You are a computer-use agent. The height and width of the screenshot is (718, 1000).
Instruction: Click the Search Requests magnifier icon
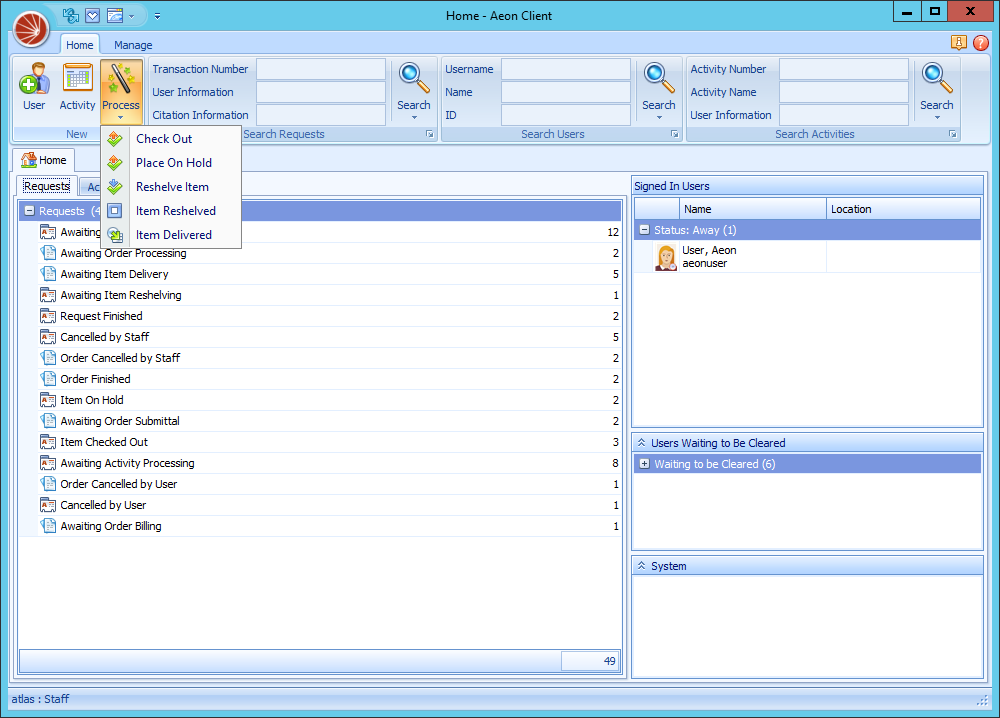point(413,78)
